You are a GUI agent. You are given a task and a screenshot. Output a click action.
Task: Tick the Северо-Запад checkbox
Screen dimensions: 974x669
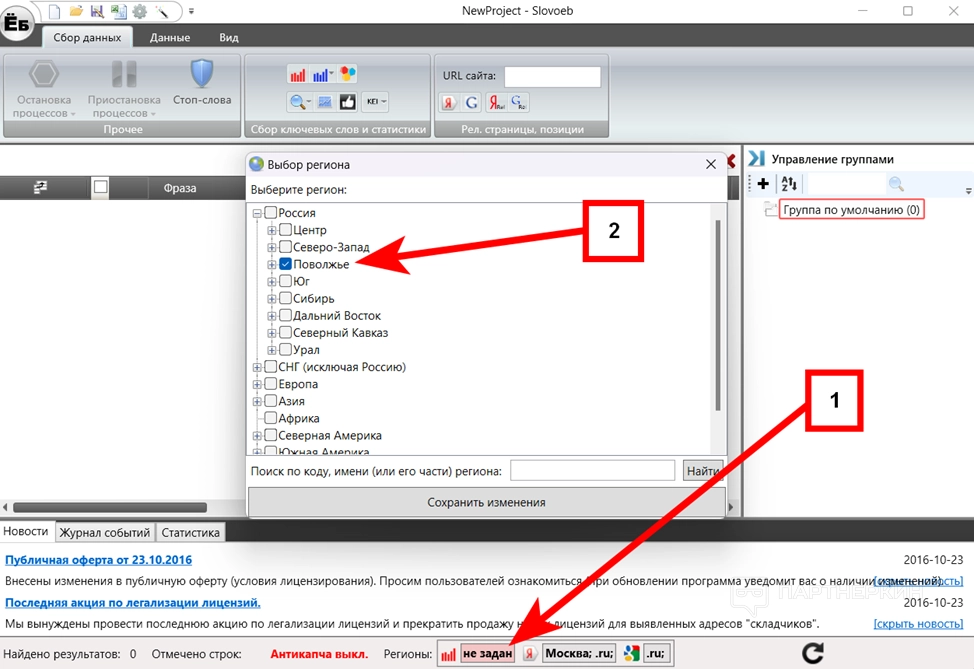click(286, 247)
